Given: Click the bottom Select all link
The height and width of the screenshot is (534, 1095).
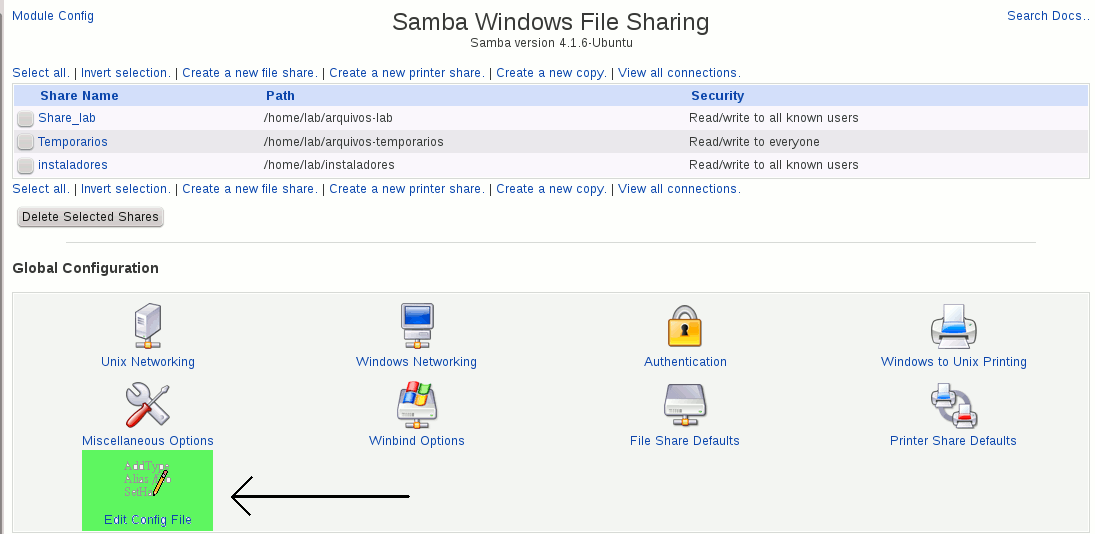Looking at the screenshot, I should pos(41,188).
